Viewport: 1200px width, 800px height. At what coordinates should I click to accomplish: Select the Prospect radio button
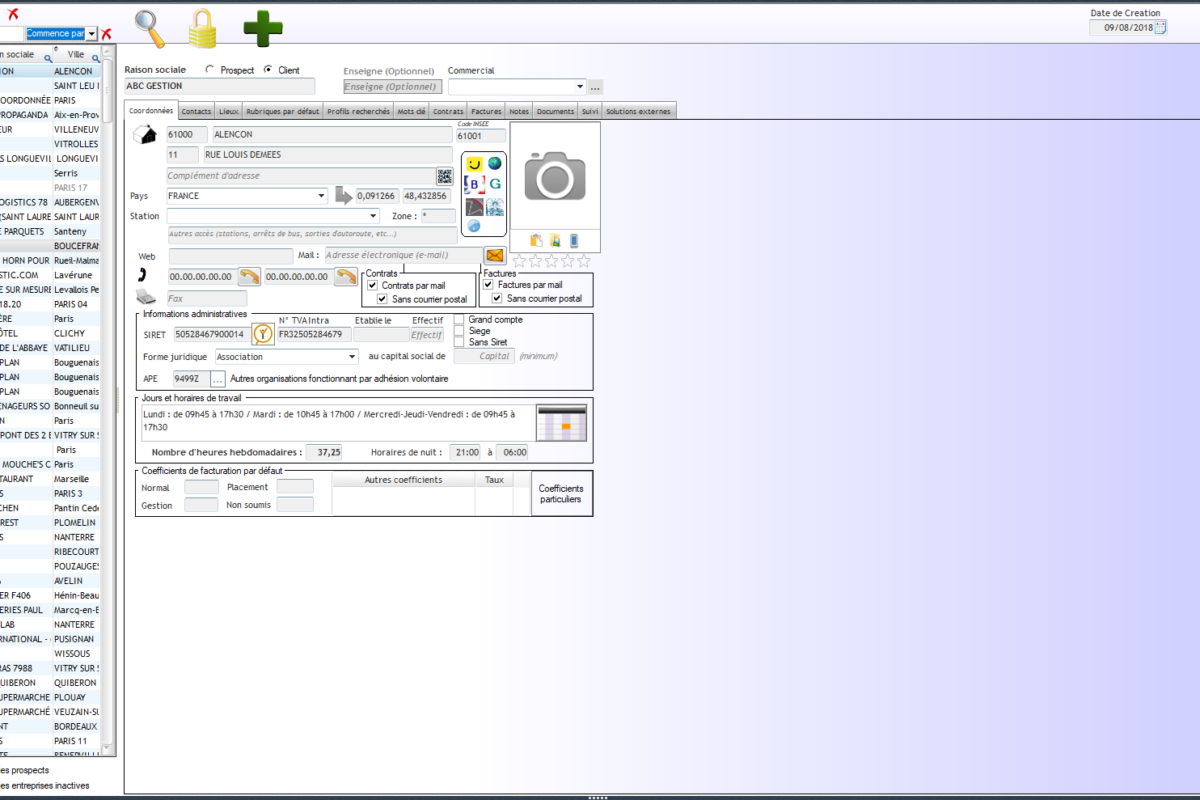[210, 70]
